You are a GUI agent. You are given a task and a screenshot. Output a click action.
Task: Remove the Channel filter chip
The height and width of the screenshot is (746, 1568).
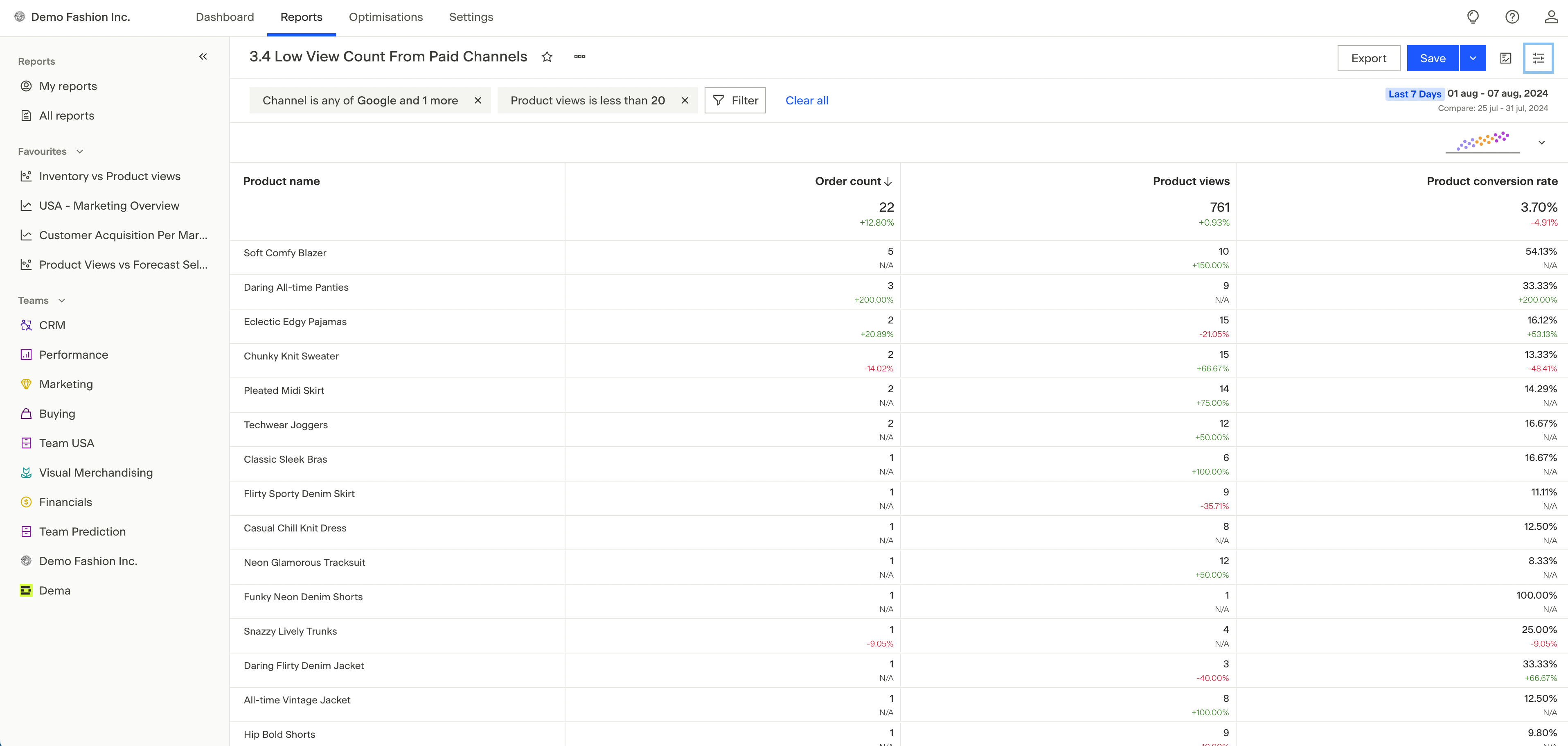(478, 100)
